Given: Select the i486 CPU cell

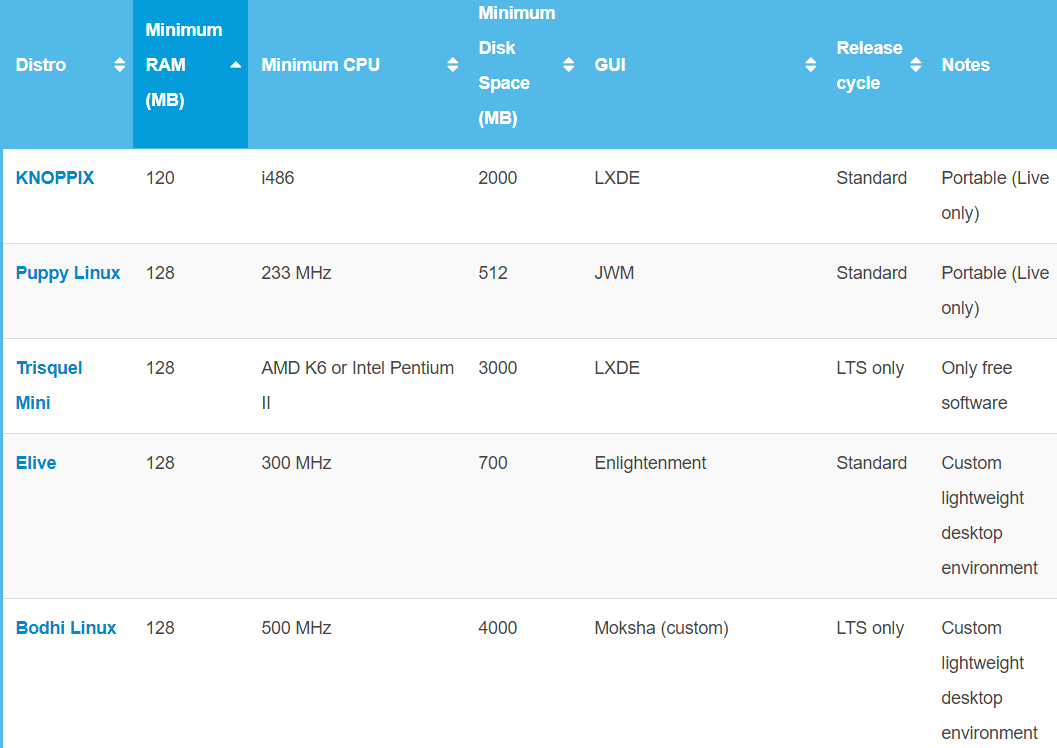Looking at the screenshot, I should point(278,178).
